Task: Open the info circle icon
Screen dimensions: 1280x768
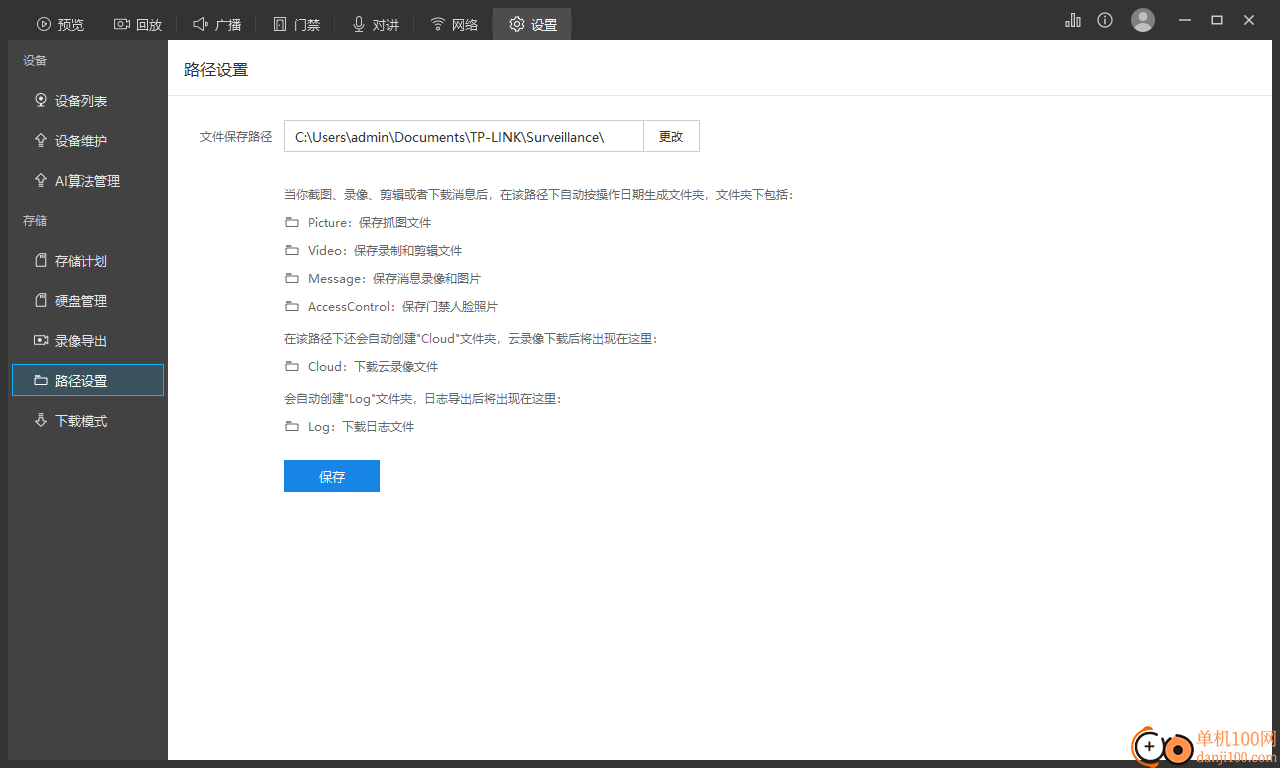Action: point(1105,20)
